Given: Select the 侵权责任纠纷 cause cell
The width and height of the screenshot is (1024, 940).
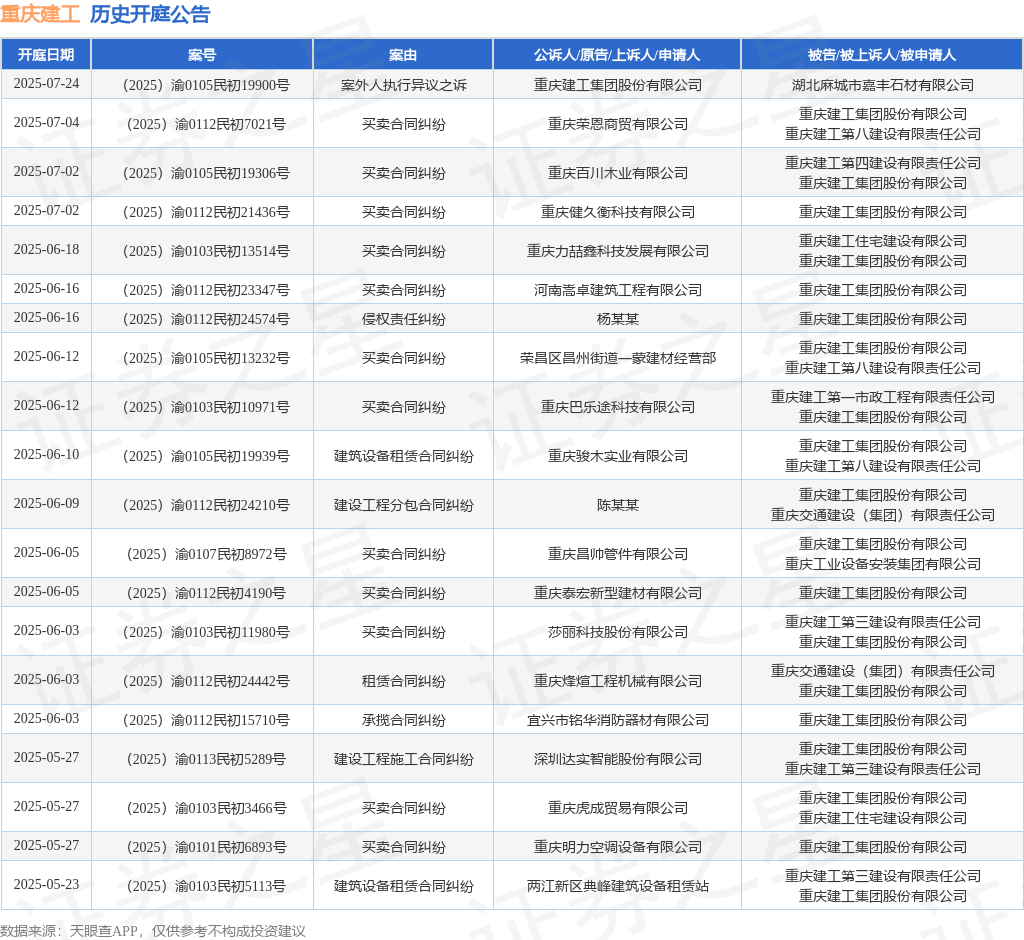Looking at the screenshot, I should click(404, 319).
